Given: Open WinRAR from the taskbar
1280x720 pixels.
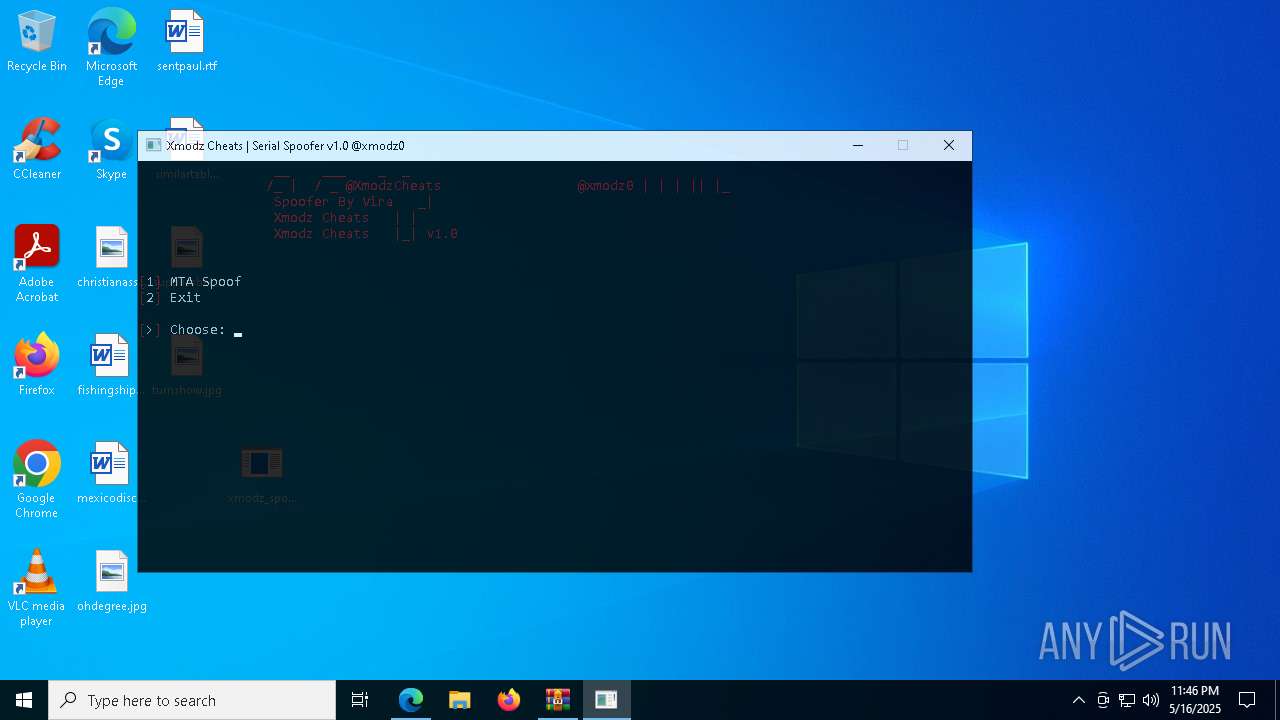Looking at the screenshot, I should coord(558,700).
